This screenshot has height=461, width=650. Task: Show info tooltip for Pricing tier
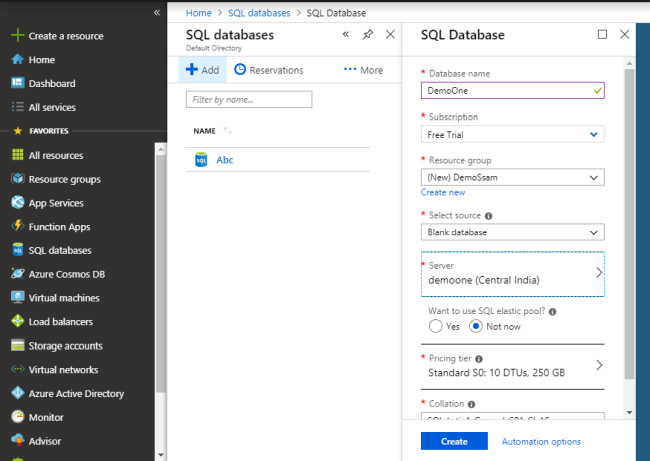pos(479,359)
